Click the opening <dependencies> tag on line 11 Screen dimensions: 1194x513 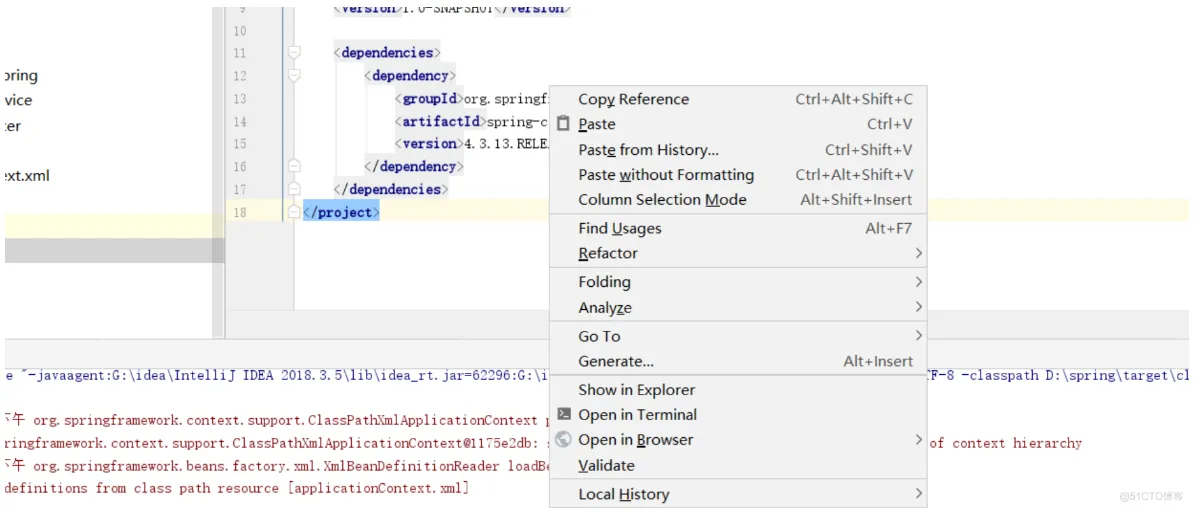click(x=387, y=53)
